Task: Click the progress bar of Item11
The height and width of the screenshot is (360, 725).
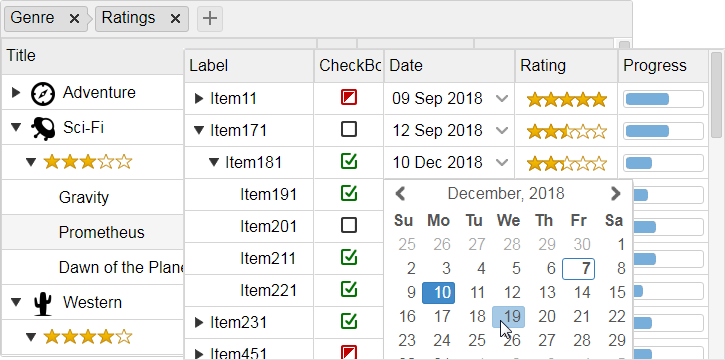Action: click(664, 99)
